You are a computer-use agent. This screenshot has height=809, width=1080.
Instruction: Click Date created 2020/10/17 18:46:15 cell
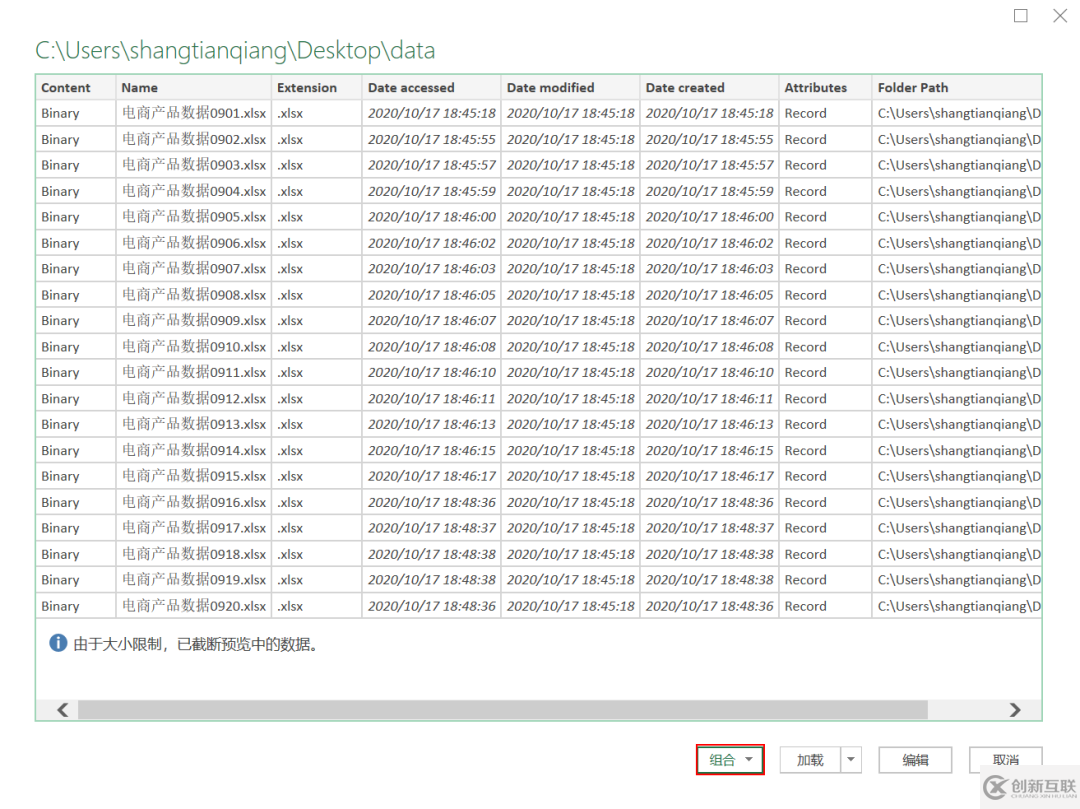(x=709, y=450)
